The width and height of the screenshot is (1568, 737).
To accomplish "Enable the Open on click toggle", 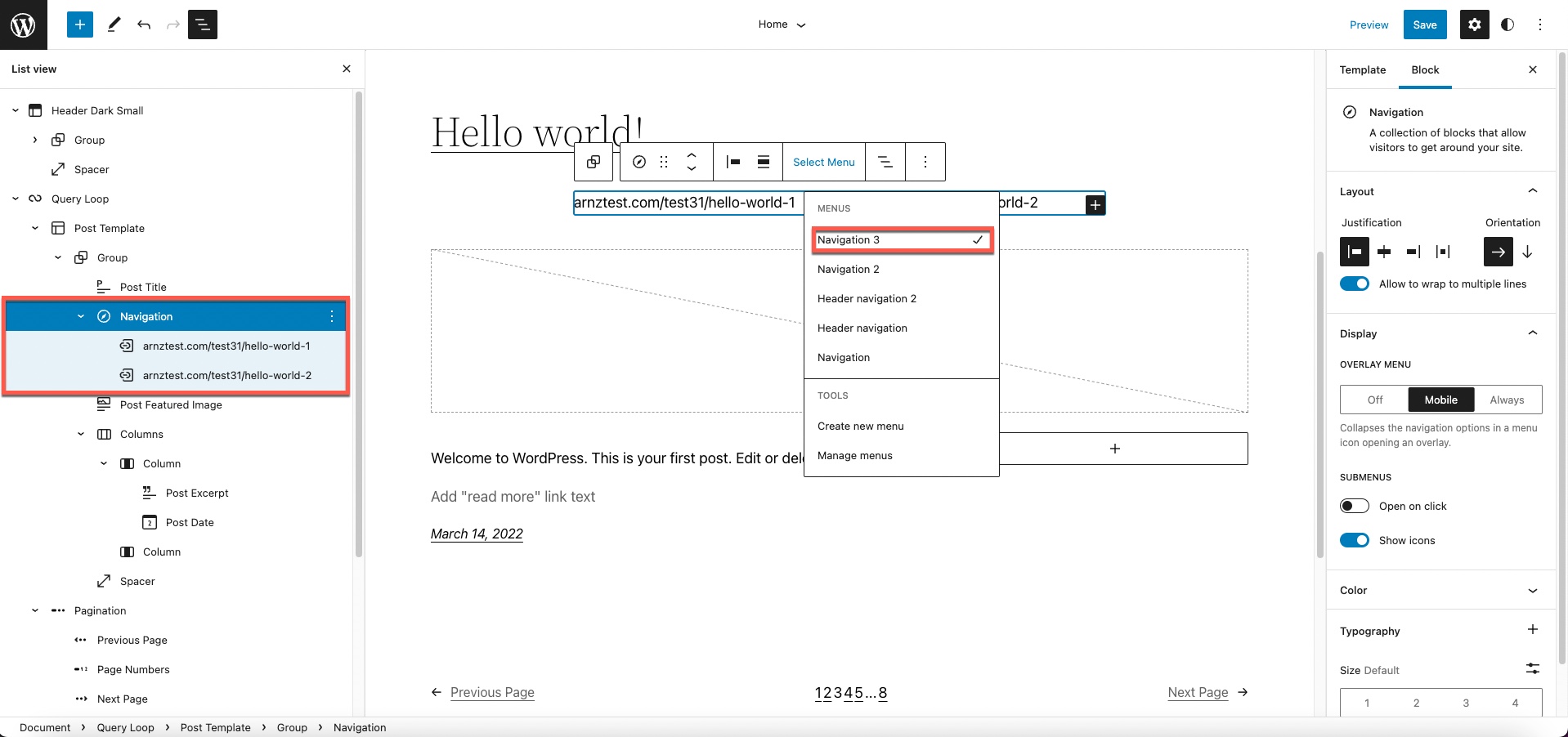I will (x=1354, y=506).
